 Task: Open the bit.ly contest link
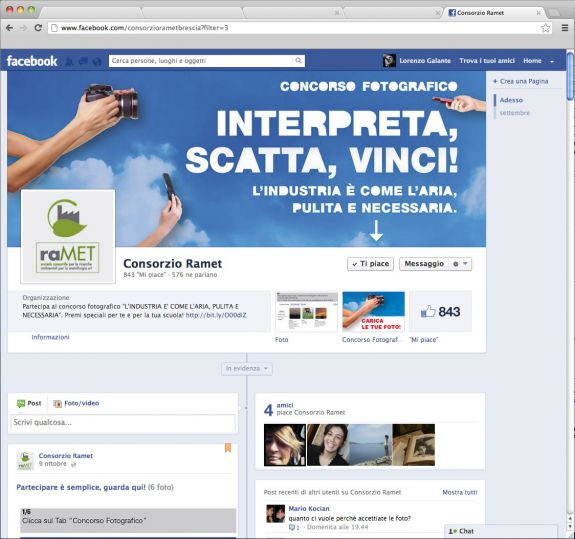coord(216,315)
